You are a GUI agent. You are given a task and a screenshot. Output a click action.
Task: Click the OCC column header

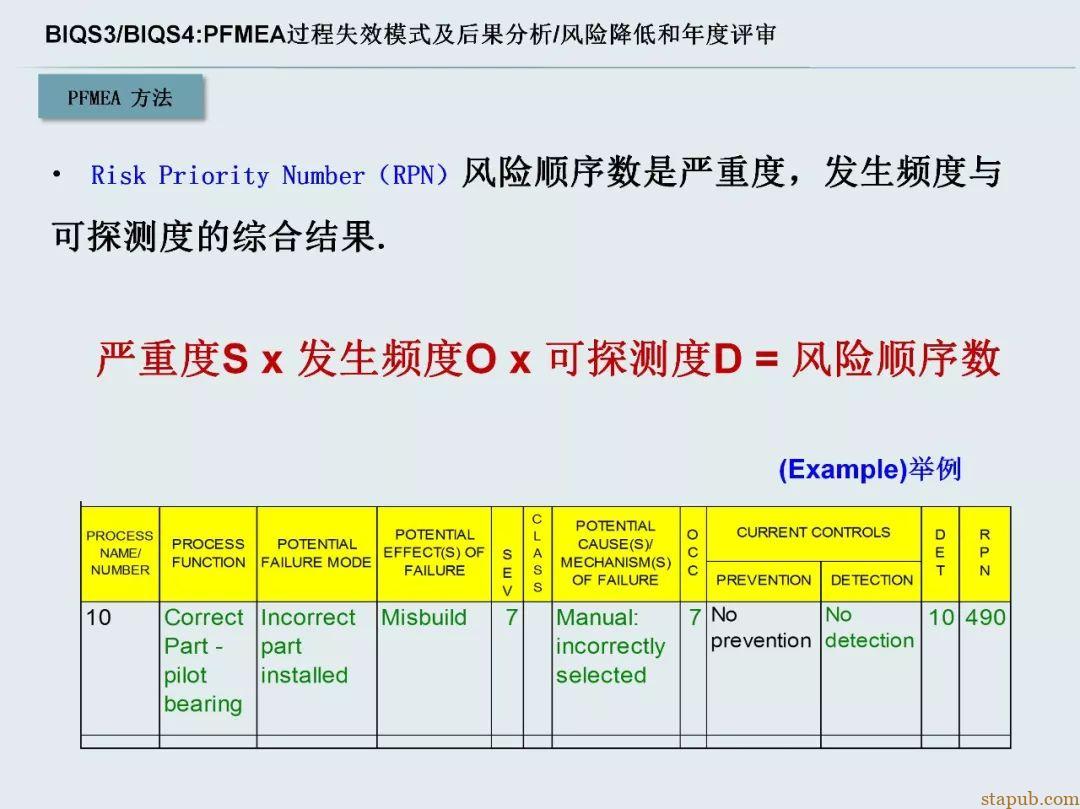(693, 554)
